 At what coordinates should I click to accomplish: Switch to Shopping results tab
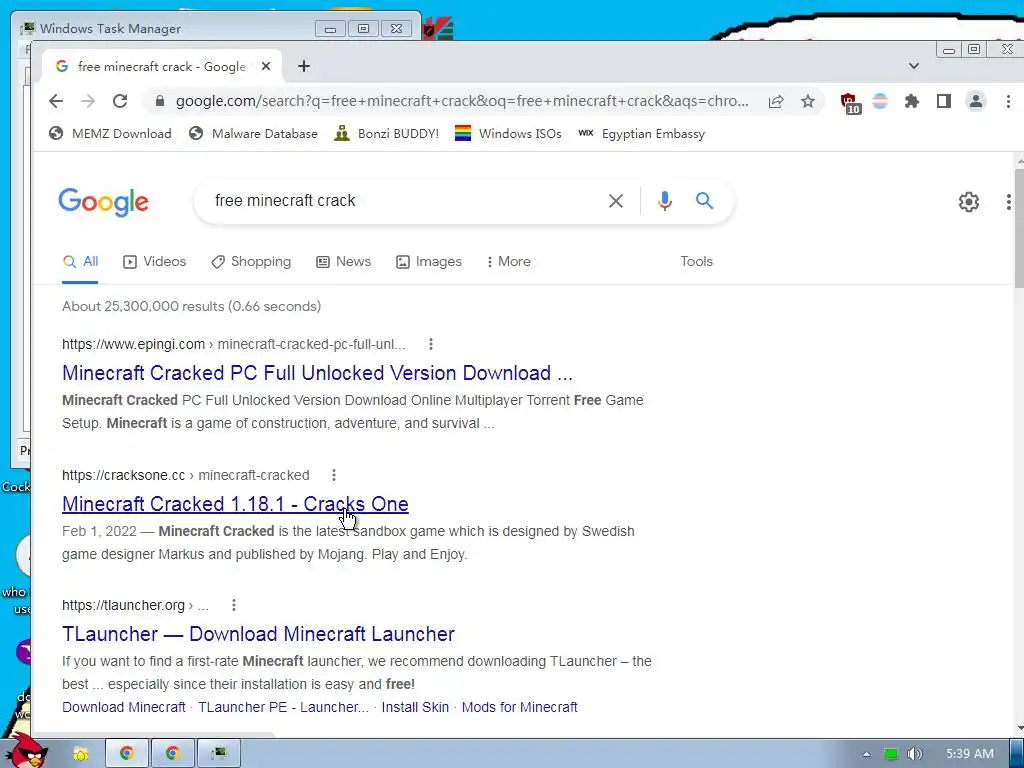point(251,261)
